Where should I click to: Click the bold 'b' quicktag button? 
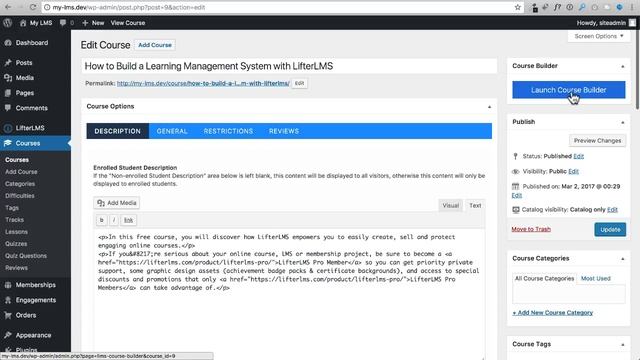pos(102,220)
